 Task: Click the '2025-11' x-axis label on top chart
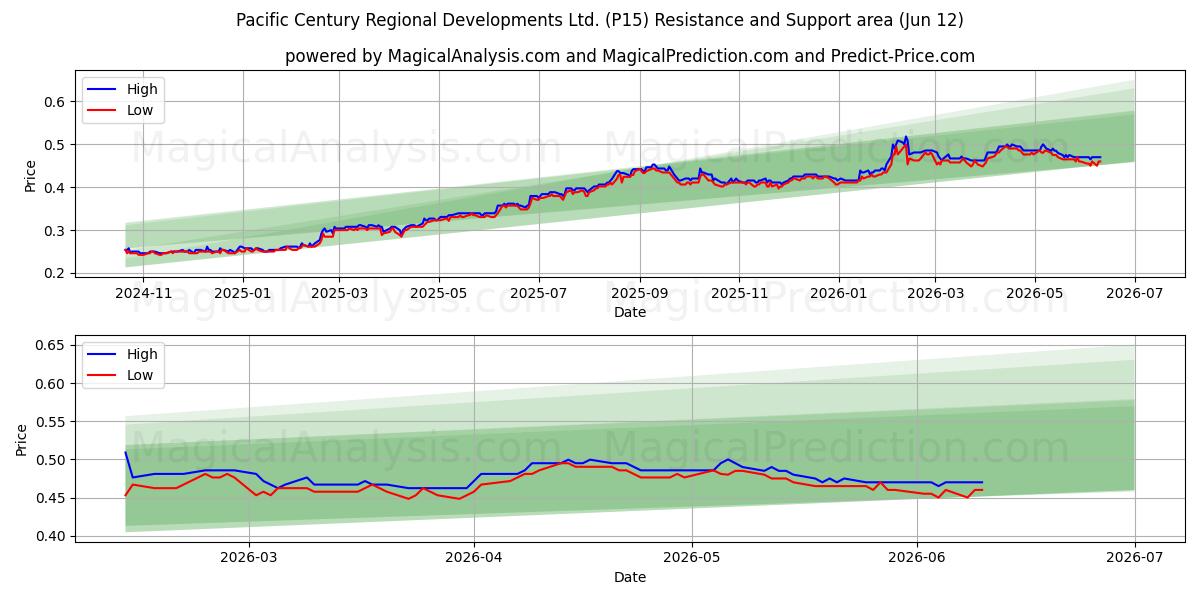(739, 294)
